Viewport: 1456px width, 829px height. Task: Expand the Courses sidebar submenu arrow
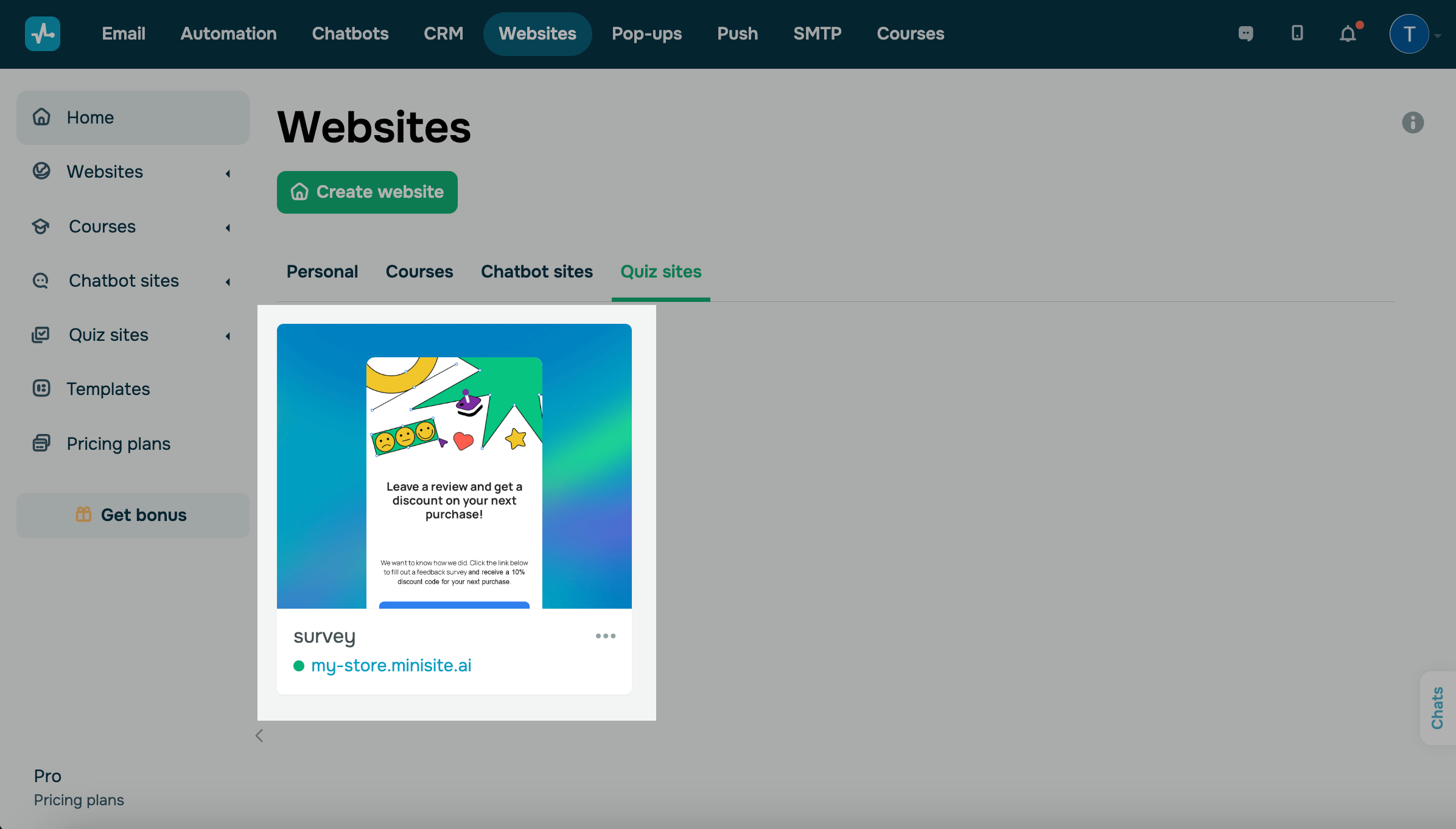click(x=228, y=228)
